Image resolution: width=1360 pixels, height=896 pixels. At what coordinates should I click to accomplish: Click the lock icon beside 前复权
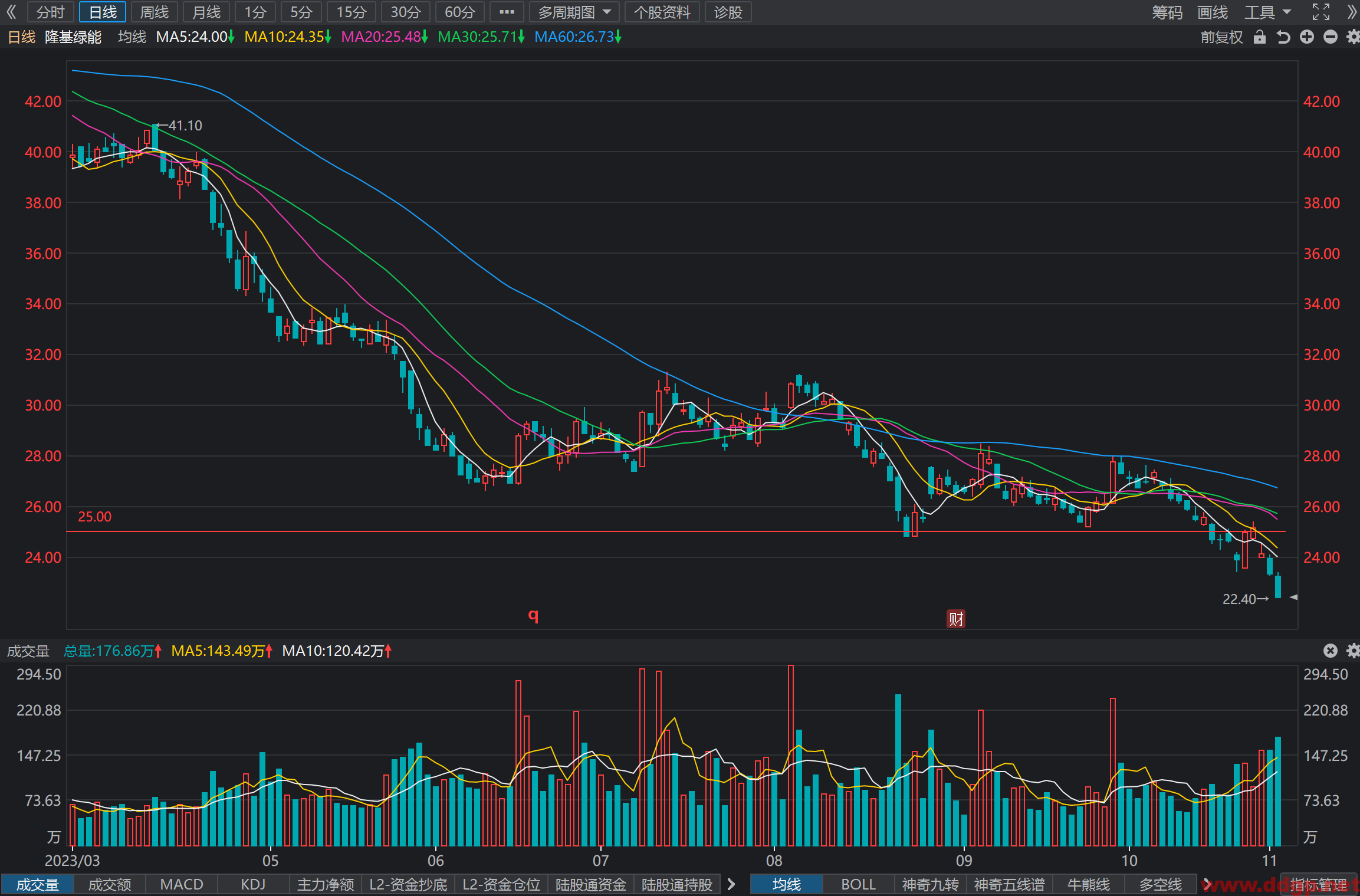pyautogui.click(x=1260, y=37)
